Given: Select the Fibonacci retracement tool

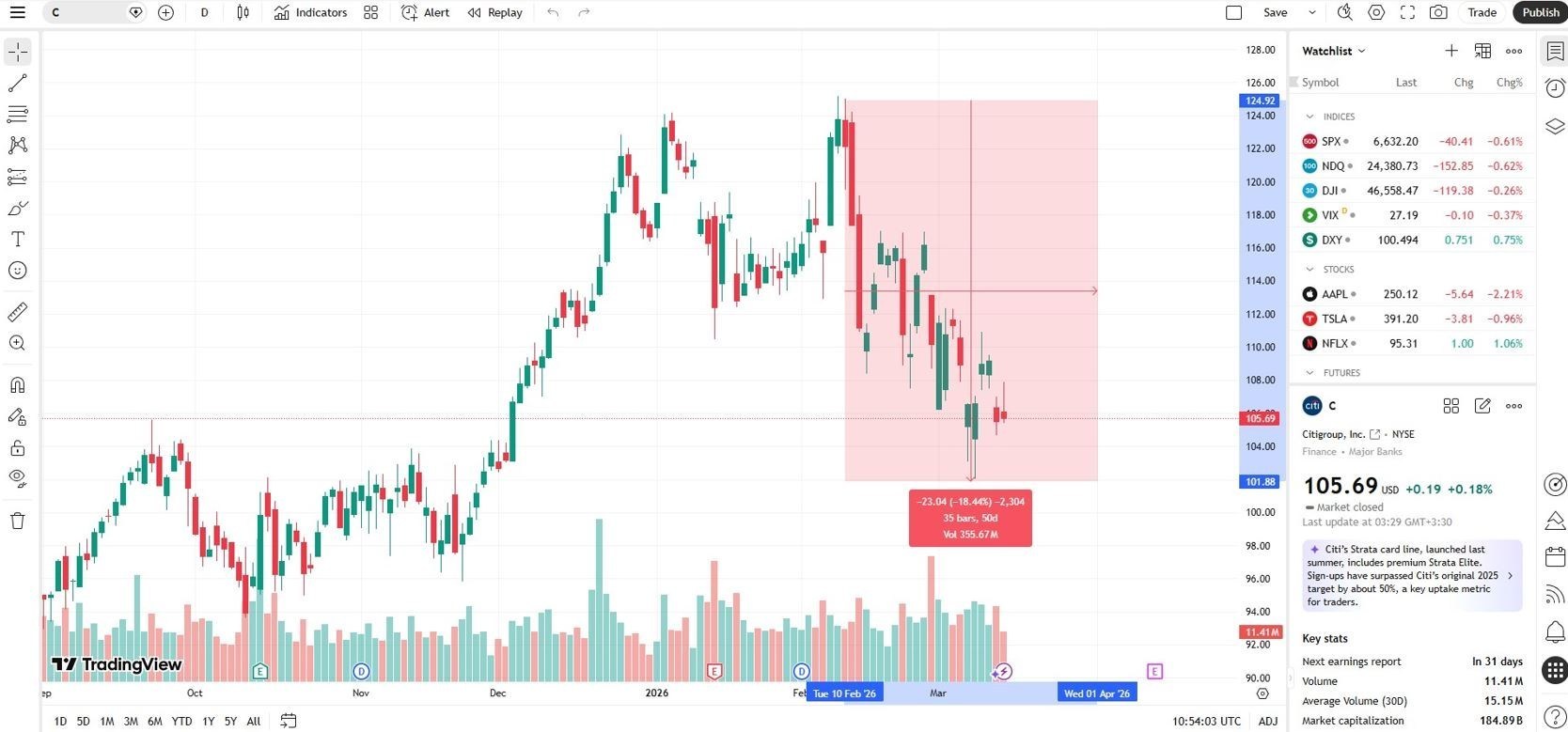Looking at the screenshot, I should 18,177.
